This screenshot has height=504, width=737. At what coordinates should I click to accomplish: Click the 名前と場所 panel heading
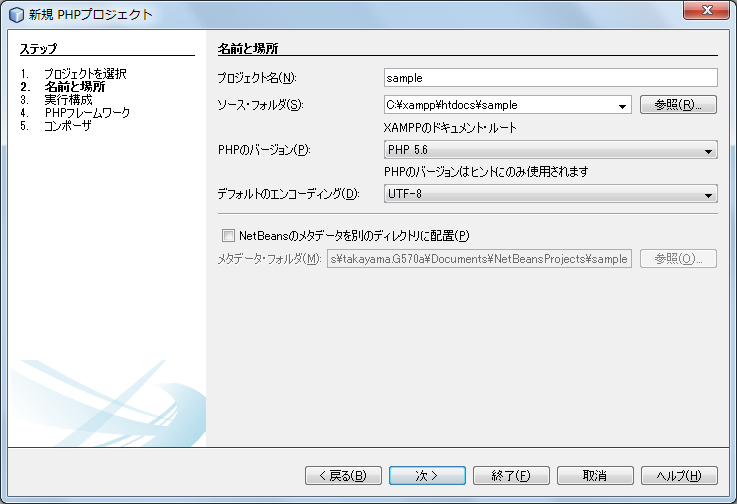click(x=248, y=48)
